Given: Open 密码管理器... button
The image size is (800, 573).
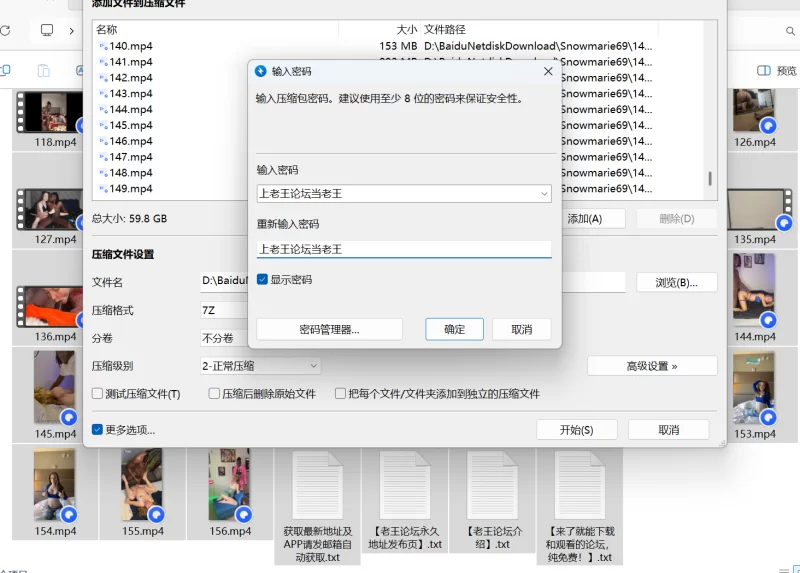Looking at the screenshot, I should (x=329, y=330).
